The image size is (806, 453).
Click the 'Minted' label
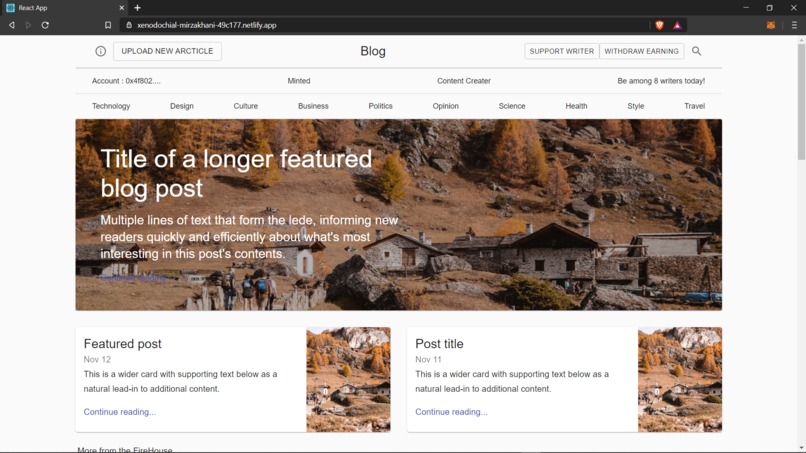coord(299,81)
